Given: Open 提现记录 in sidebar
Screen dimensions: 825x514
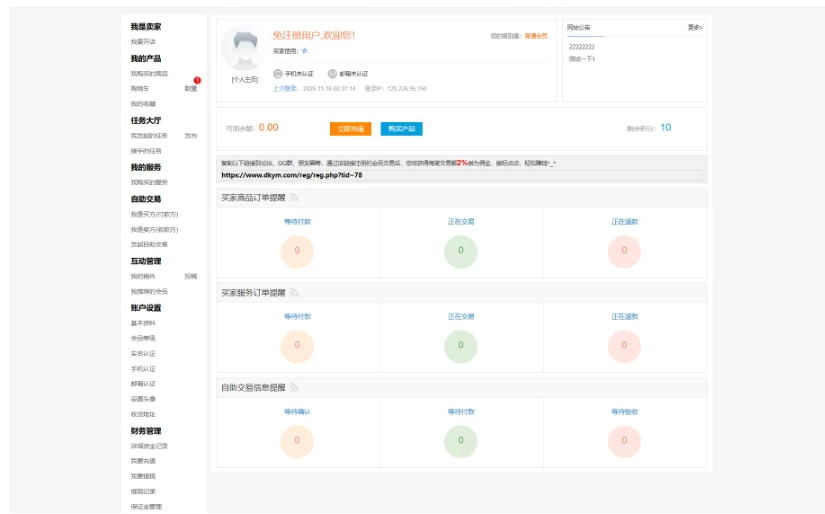Looking at the screenshot, I should (143, 491).
